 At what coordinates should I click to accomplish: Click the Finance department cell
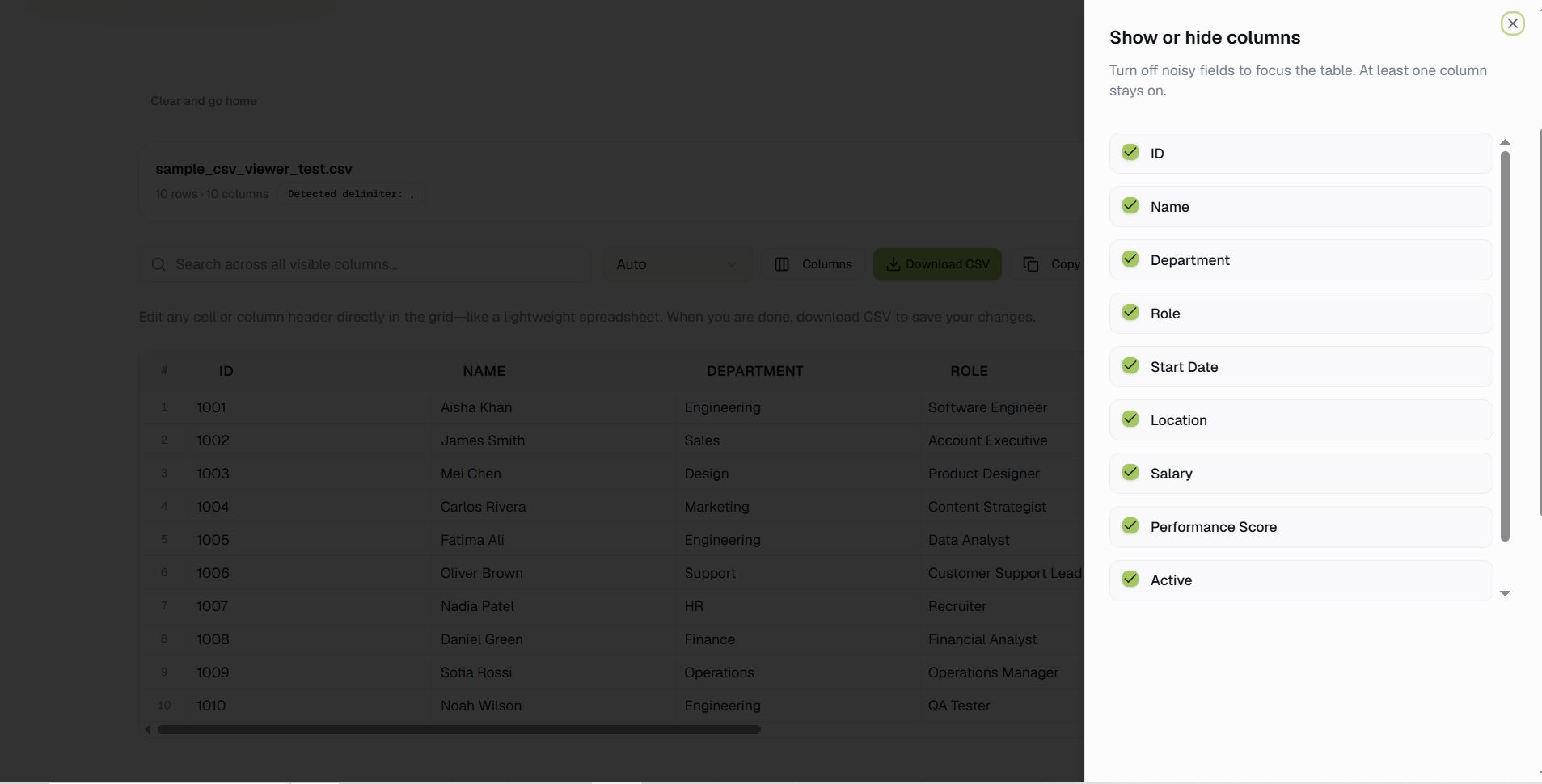click(x=798, y=639)
